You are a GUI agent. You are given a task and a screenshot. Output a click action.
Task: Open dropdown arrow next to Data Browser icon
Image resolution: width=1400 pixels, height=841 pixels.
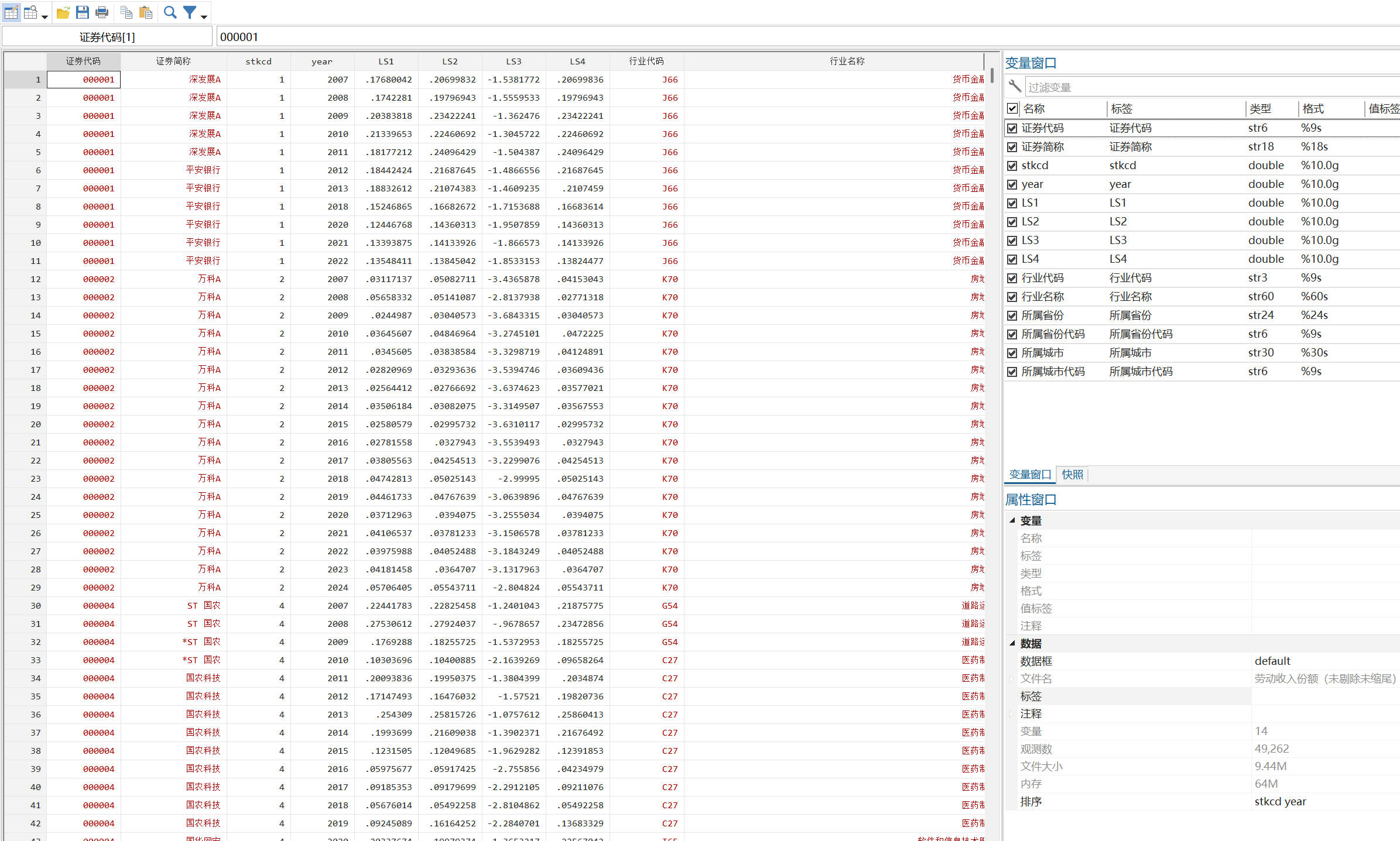pyautogui.click(x=45, y=16)
